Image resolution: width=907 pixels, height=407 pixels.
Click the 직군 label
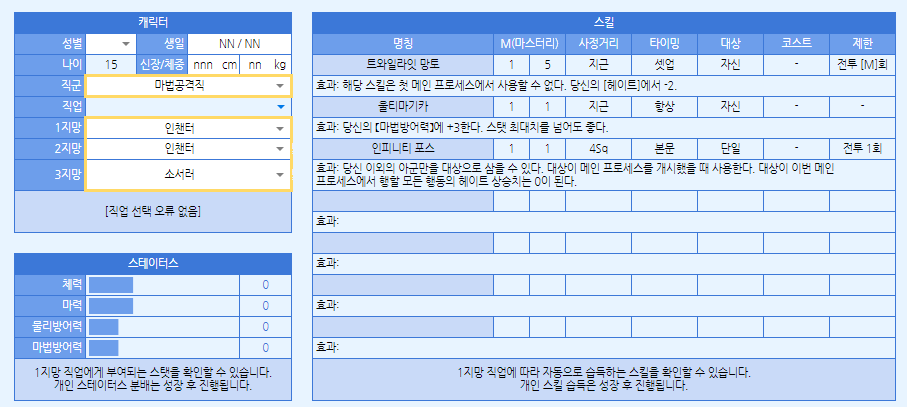[x=50, y=86]
